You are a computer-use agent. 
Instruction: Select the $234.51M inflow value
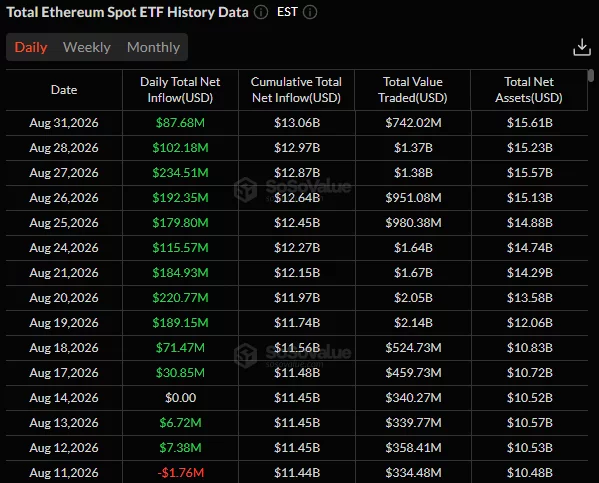click(x=180, y=173)
